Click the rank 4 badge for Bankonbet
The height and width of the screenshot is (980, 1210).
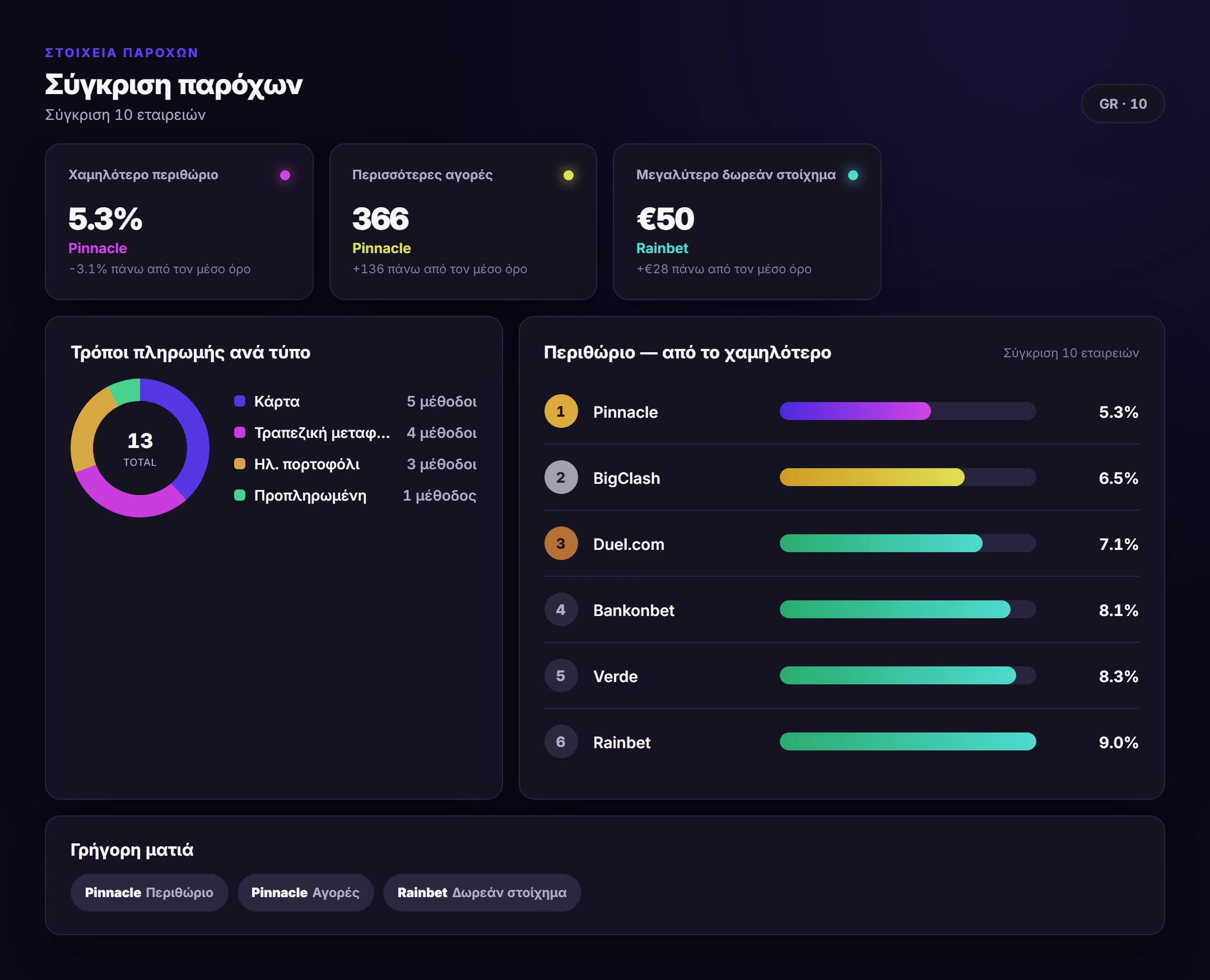click(x=561, y=610)
